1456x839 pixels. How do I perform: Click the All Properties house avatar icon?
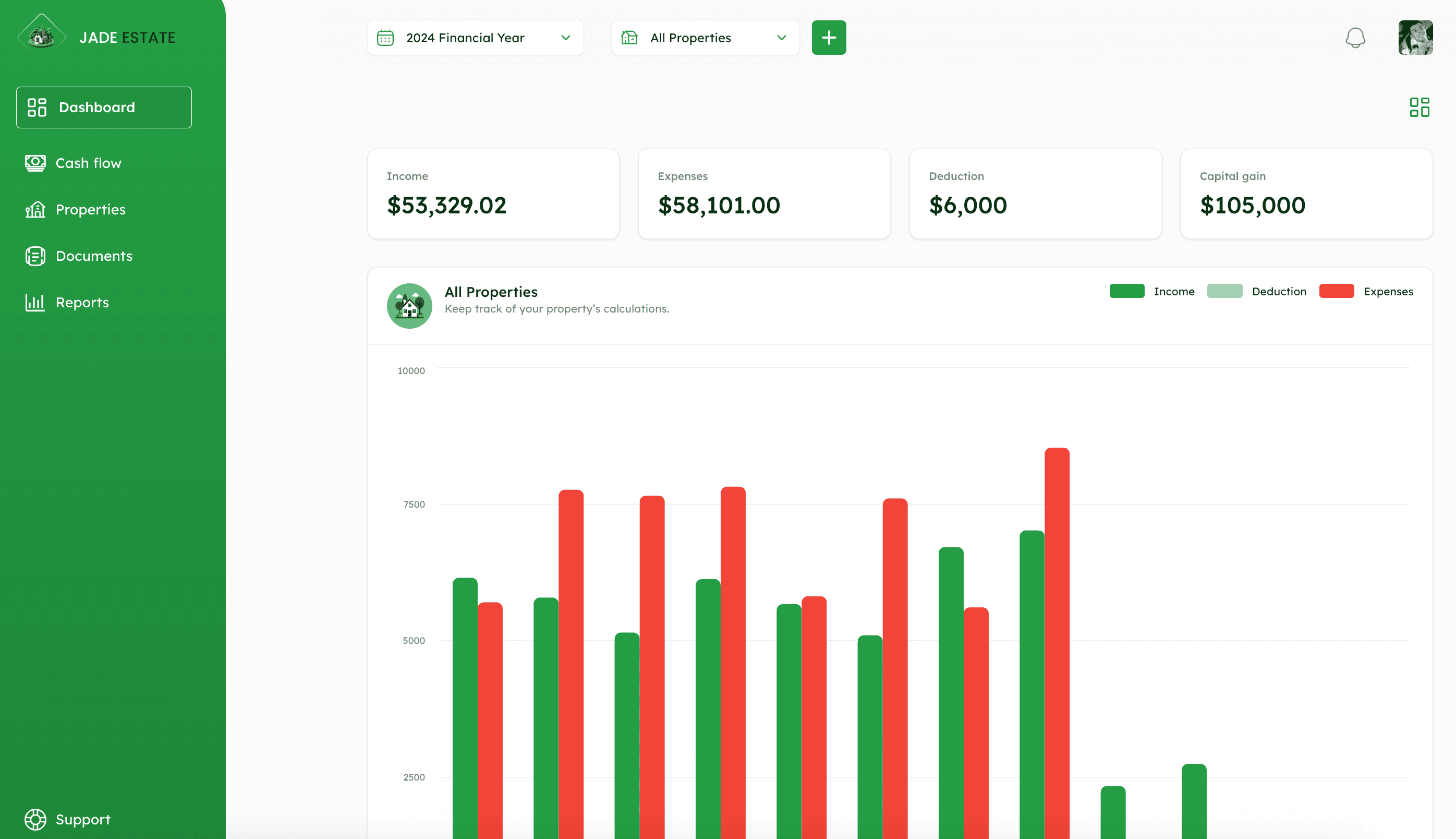[x=409, y=305]
